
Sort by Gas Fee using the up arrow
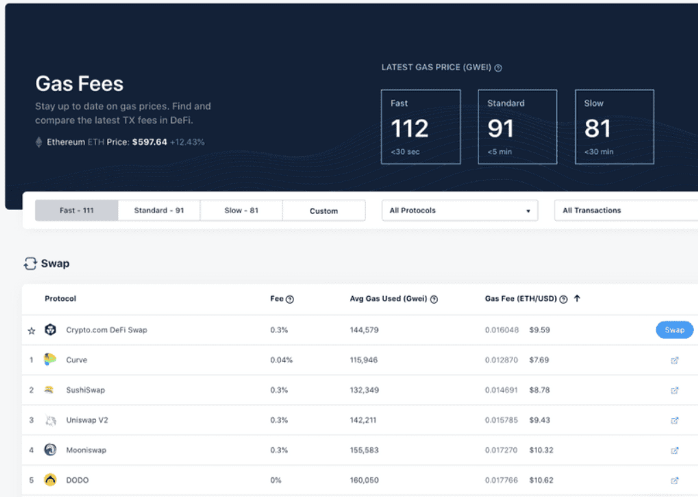tap(577, 298)
